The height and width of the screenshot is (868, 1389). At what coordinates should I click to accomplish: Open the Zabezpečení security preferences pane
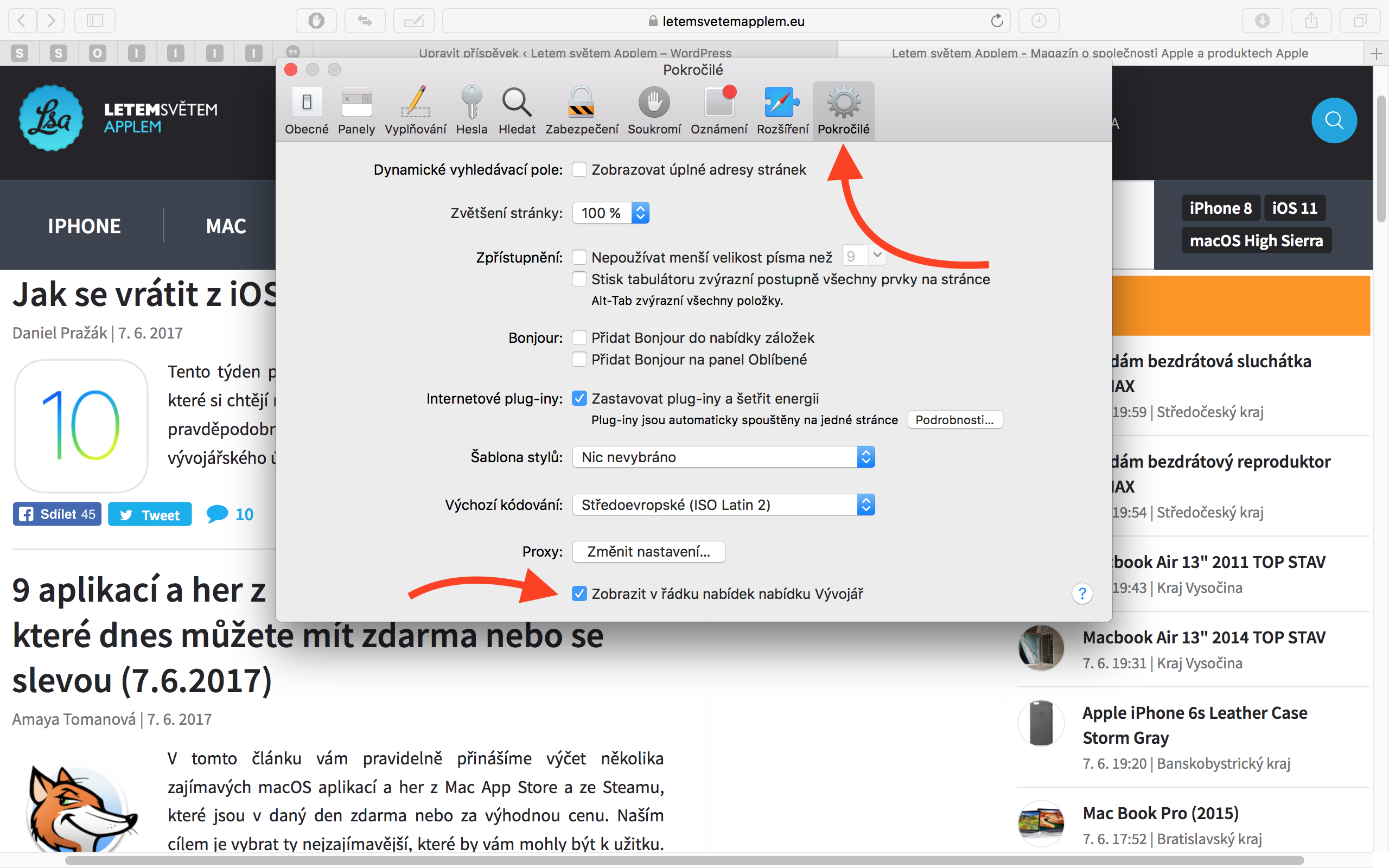pyautogui.click(x=582, y=110)
